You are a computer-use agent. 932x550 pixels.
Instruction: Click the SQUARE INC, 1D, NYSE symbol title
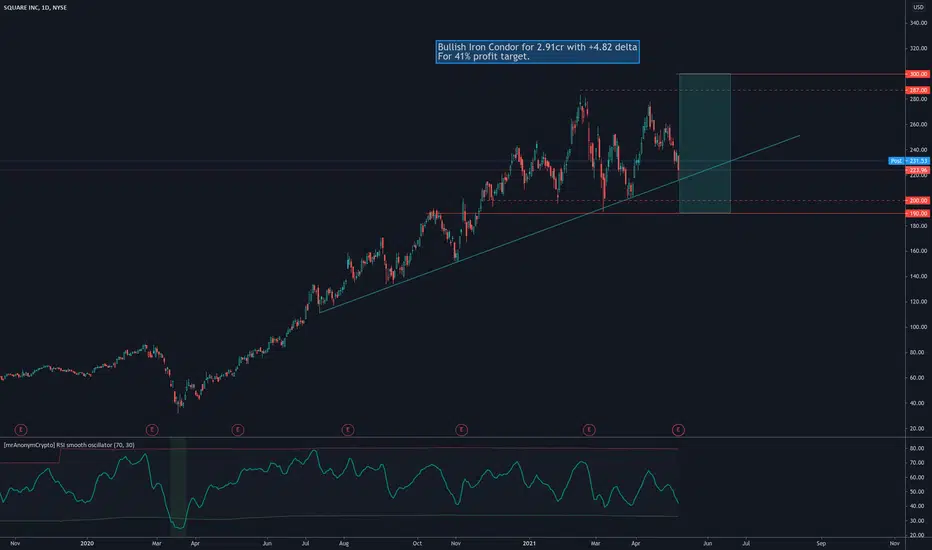point(35,8)
